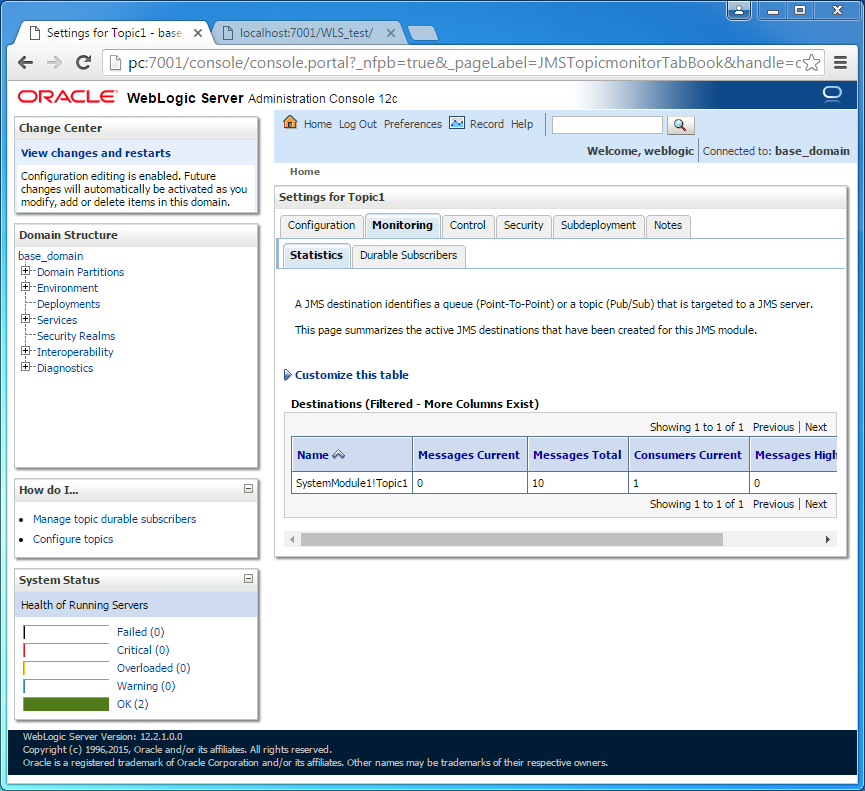Click the browser forward arrow
Screen dimensions: 865x791
54,63
